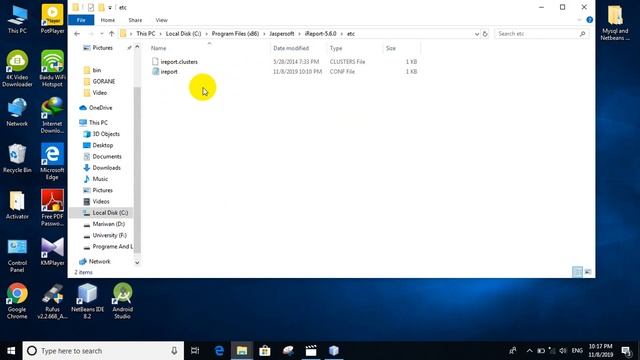Launch NetBeans IDE 8.2 desktop shortcut
The width and height of the screenshot is (640, 360).
(87, 301)
